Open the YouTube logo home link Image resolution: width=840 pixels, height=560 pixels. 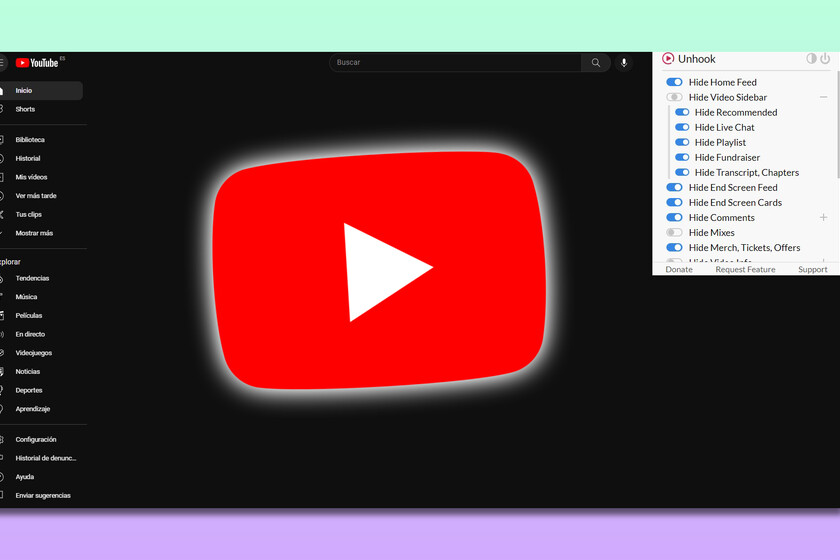[37, 63]
